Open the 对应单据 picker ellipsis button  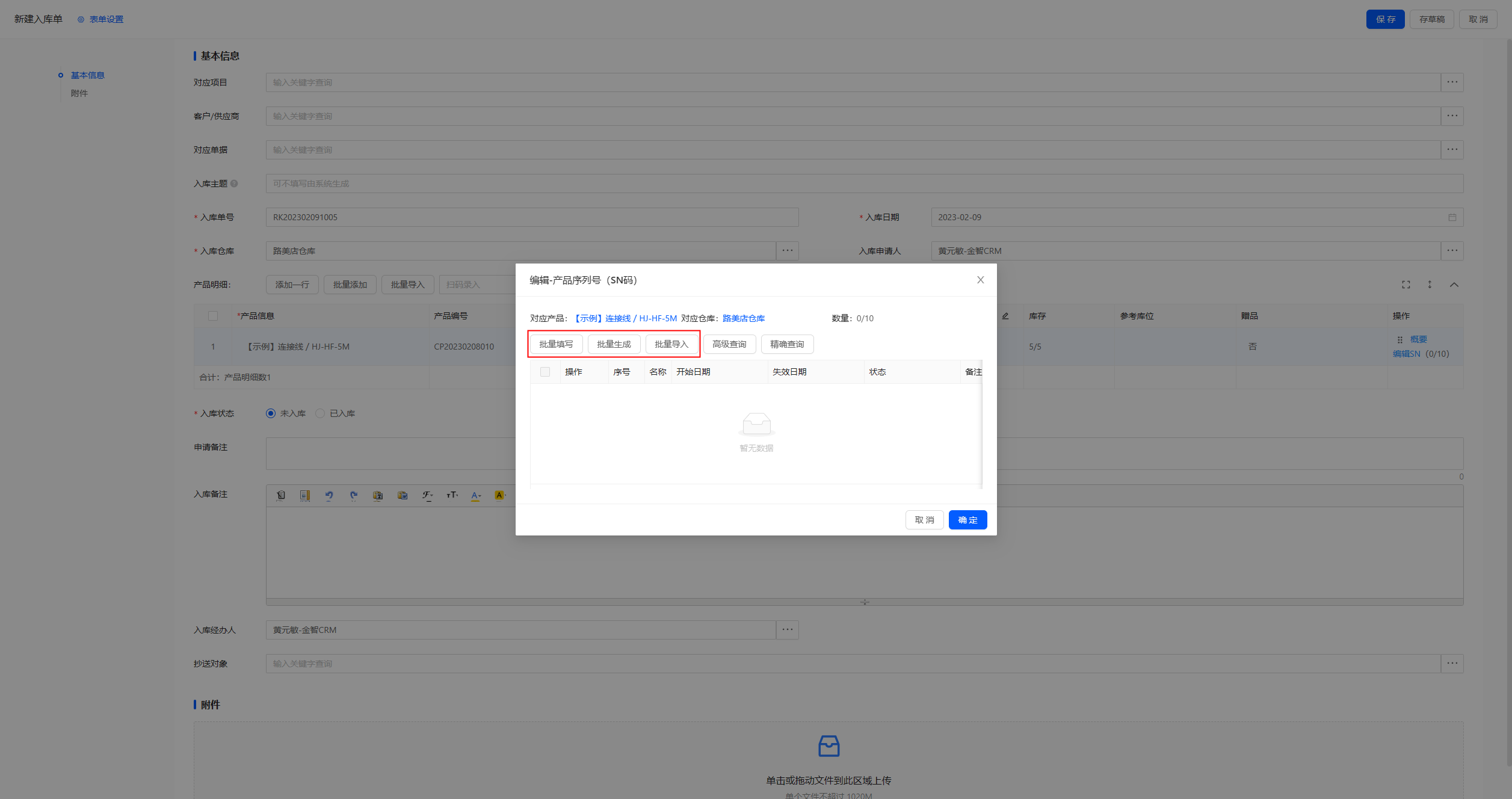(x=1452, y=150)
